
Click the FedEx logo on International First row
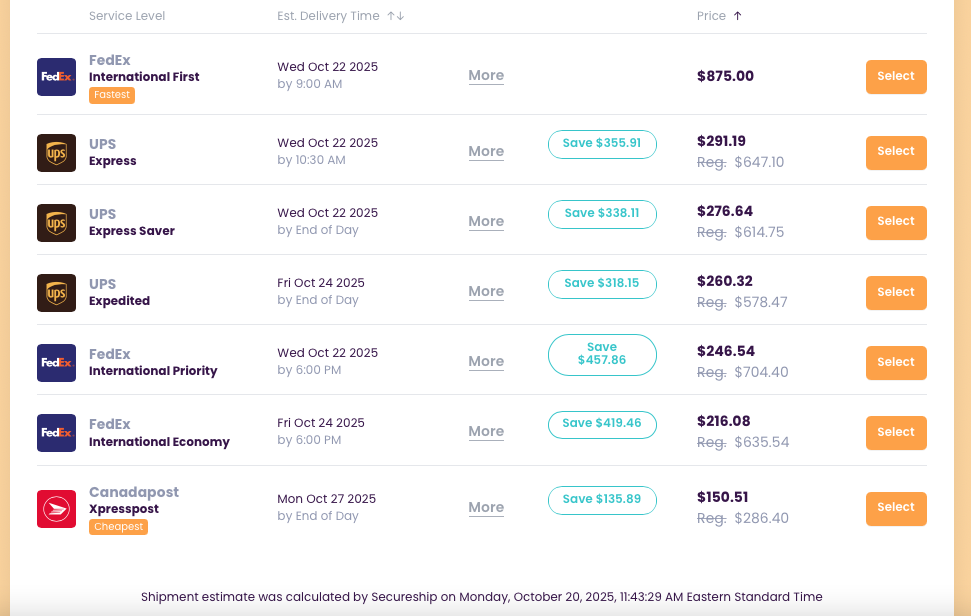56,76
